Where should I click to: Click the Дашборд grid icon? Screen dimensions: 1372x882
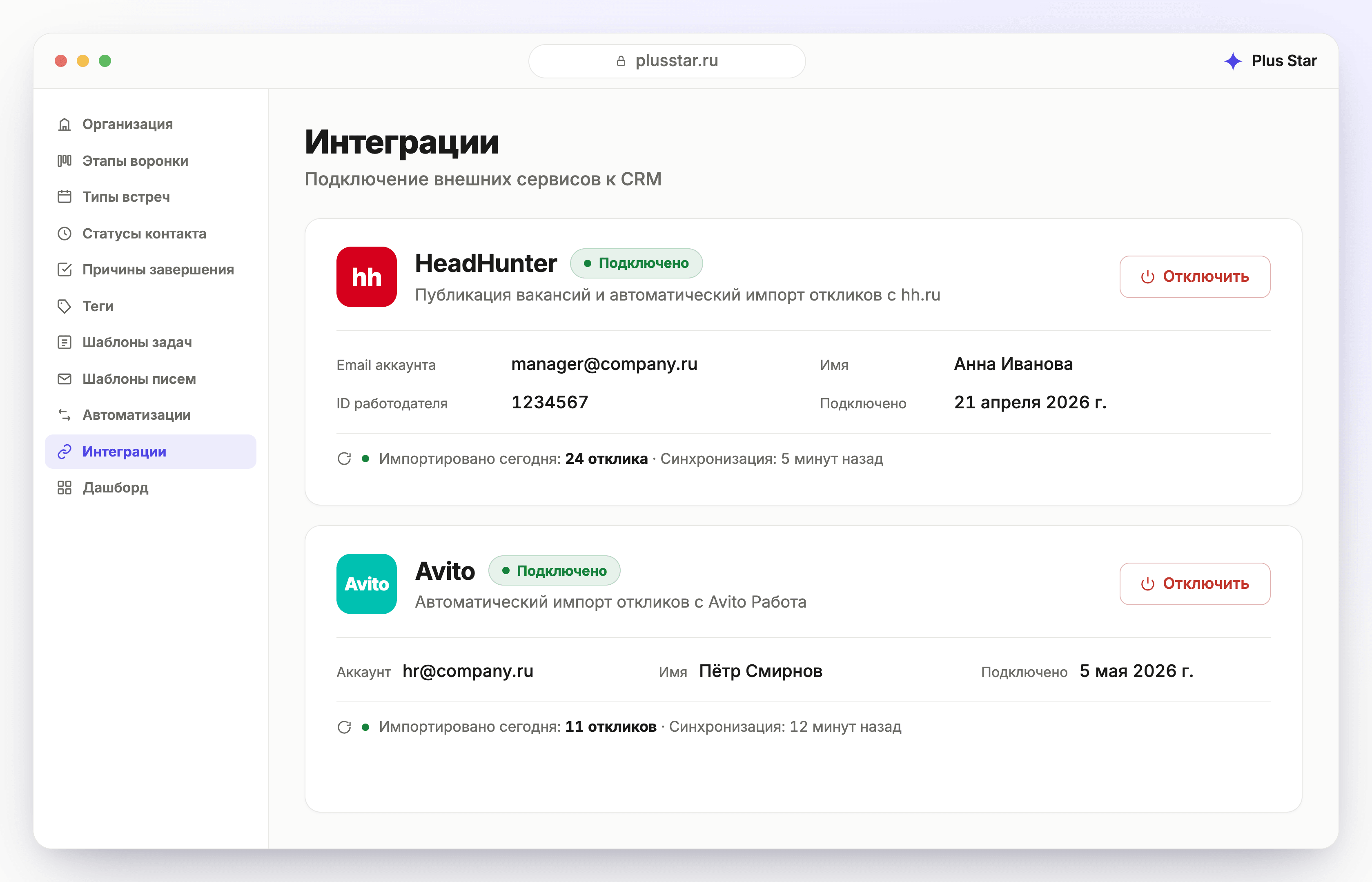coord(65,488)
